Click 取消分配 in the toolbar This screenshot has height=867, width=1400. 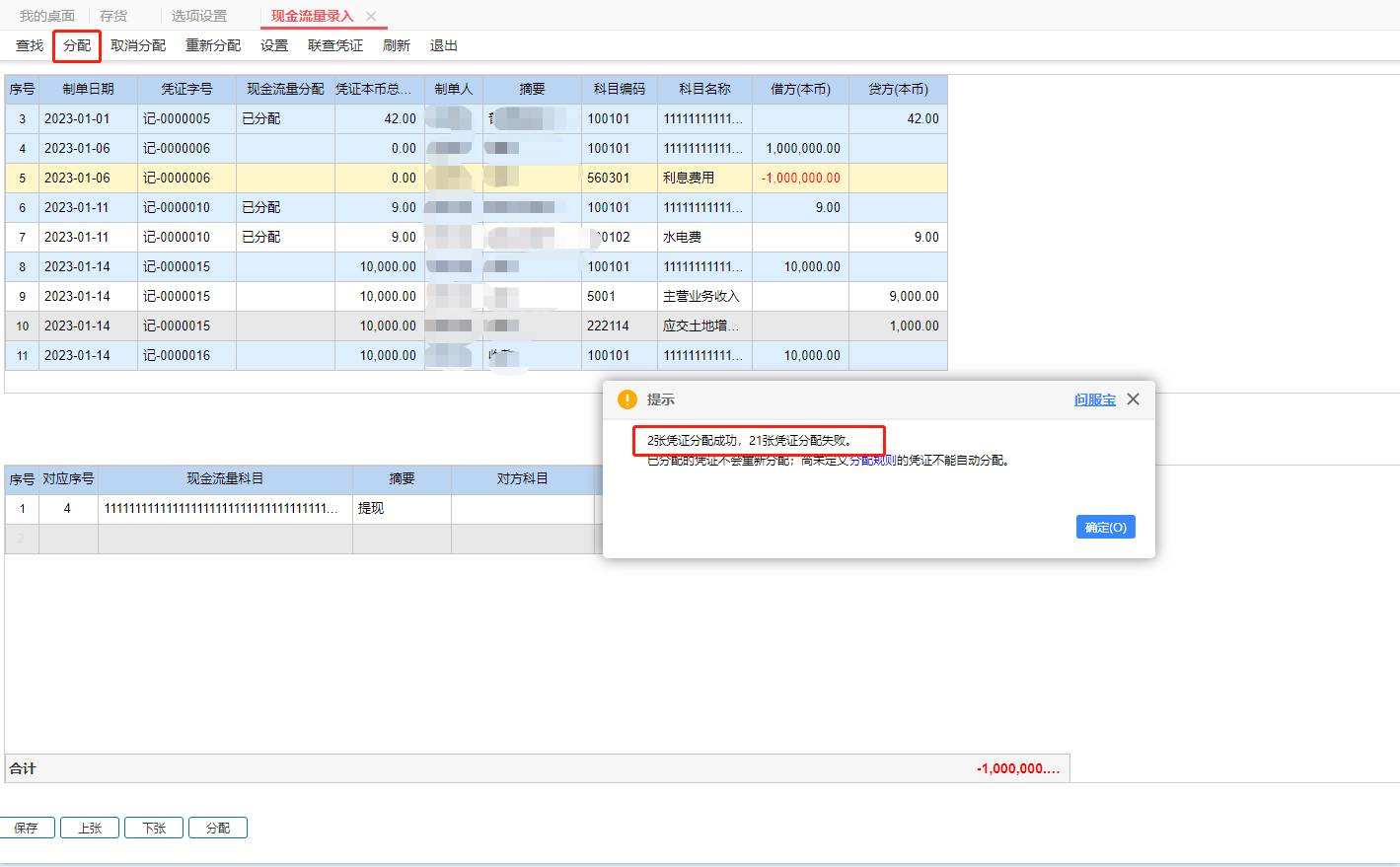[138, 45]
